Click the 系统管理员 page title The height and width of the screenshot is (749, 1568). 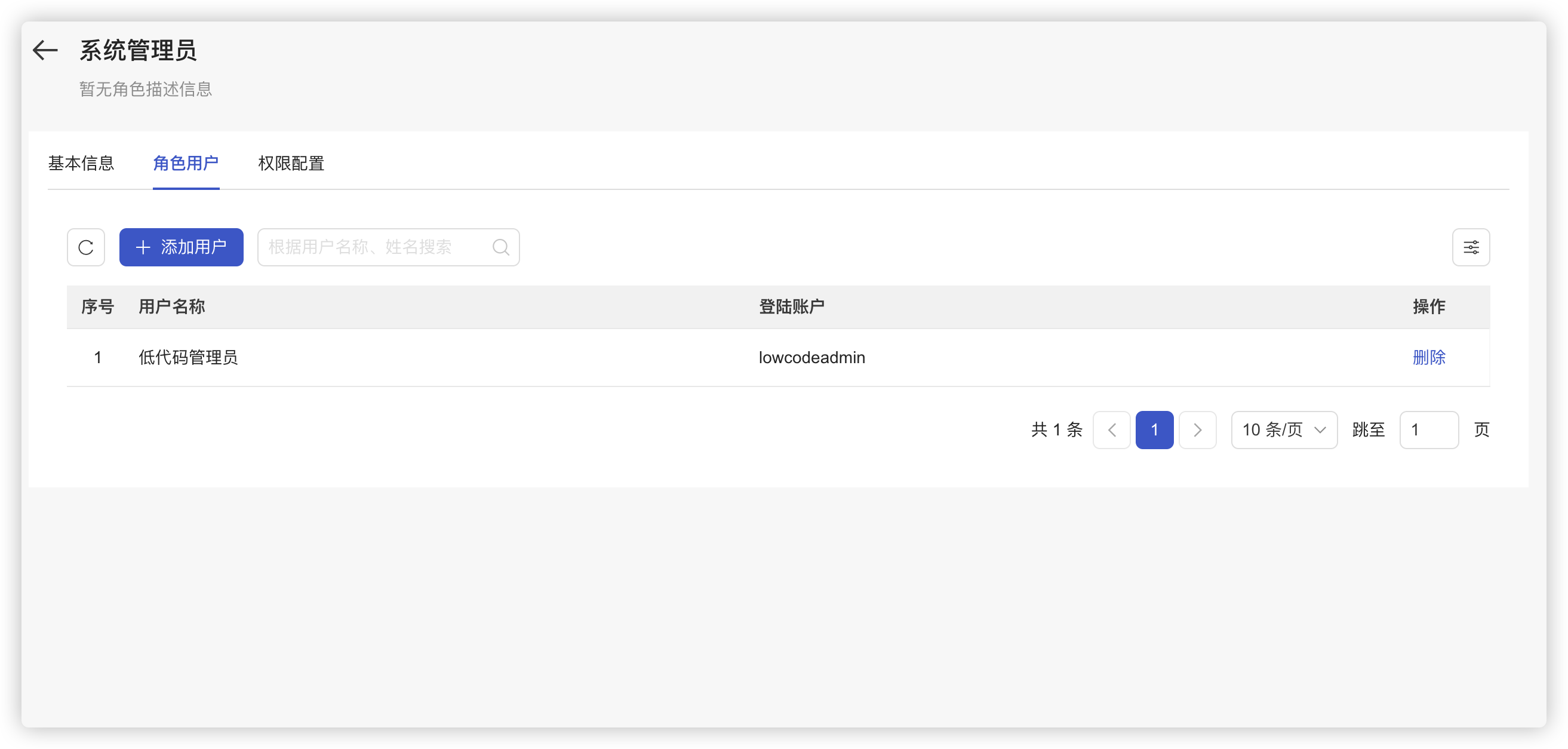tap(138, 51)
